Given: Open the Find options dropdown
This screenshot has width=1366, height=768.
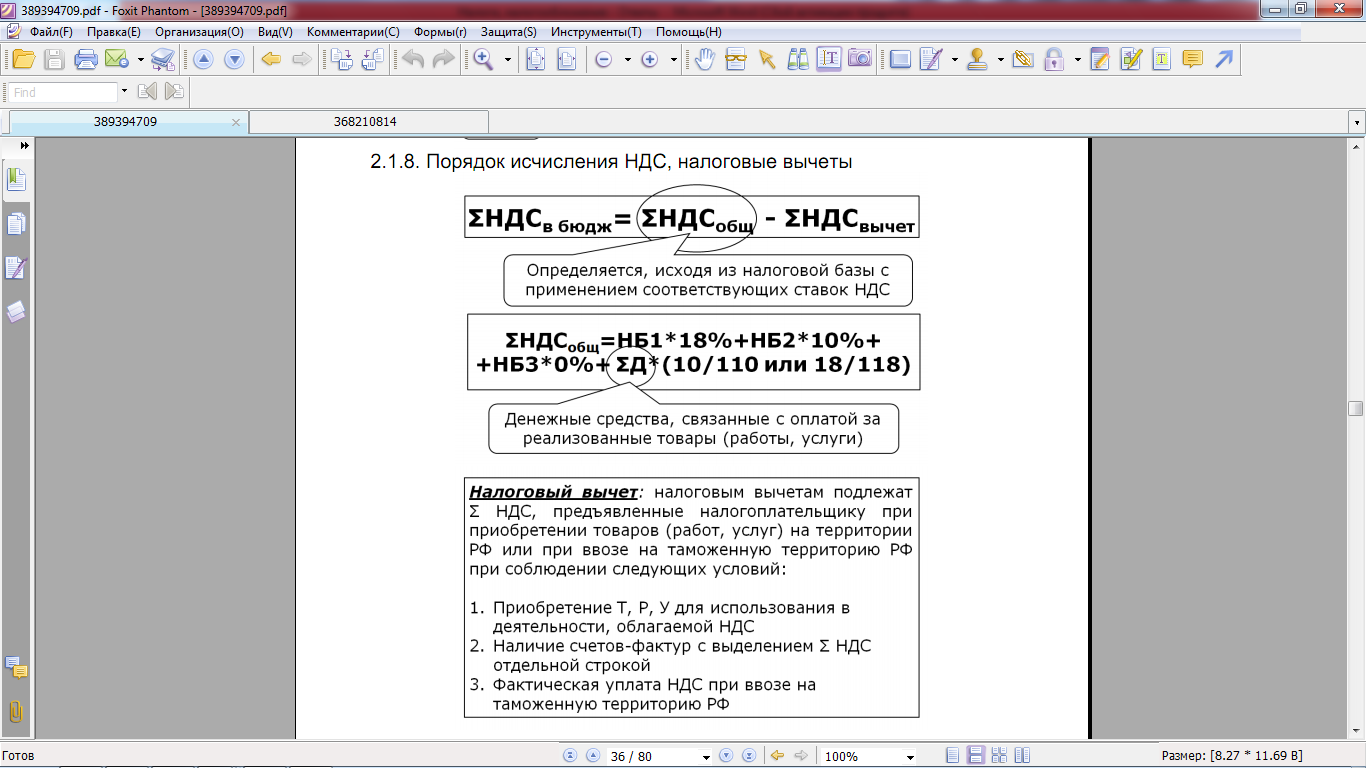Looking at the screenshot, I should pyautogui.click(x=125, y=92).
